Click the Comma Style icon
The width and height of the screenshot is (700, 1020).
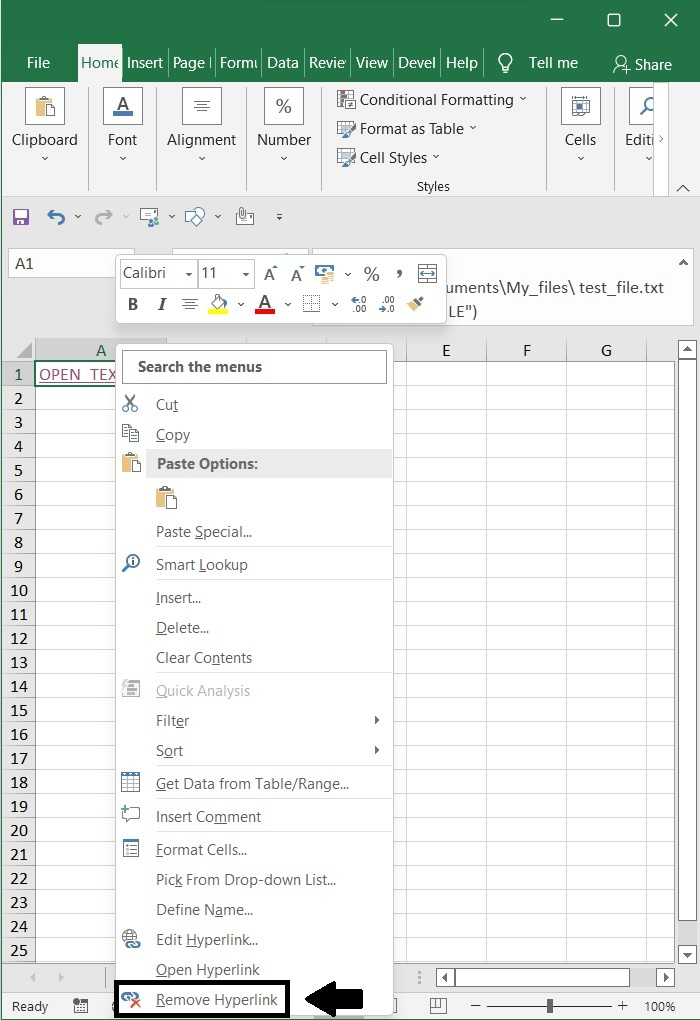click(x=399, y=274)
